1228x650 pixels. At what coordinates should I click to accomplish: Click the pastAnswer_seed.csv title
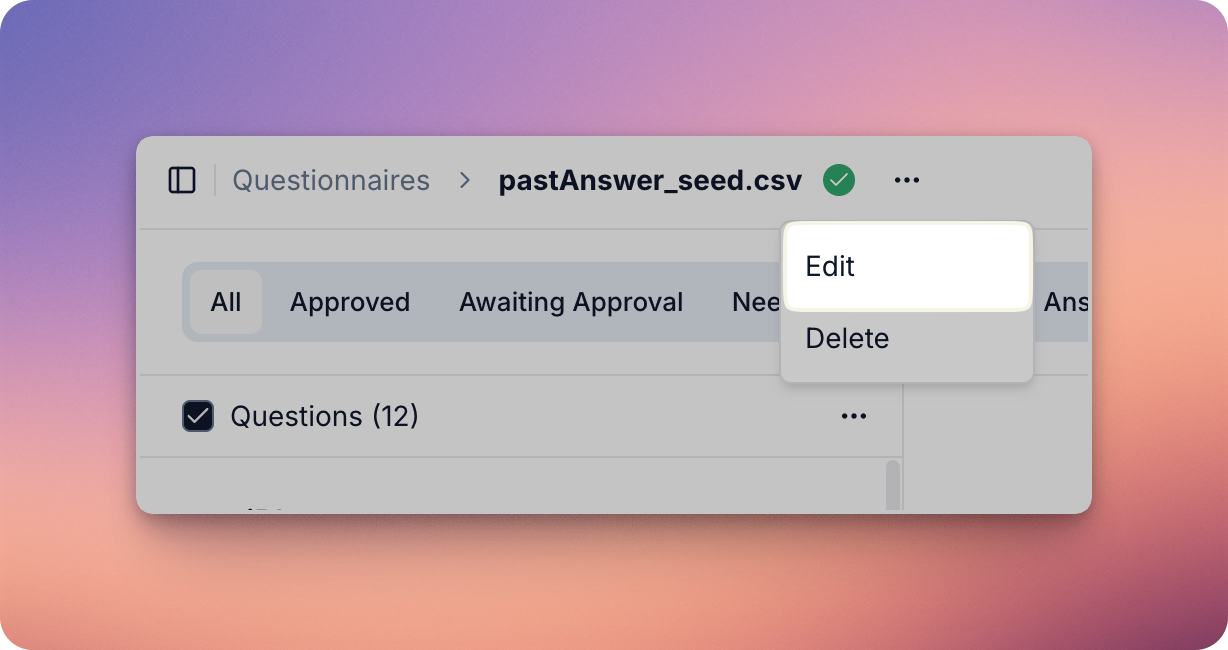[650, 181]
